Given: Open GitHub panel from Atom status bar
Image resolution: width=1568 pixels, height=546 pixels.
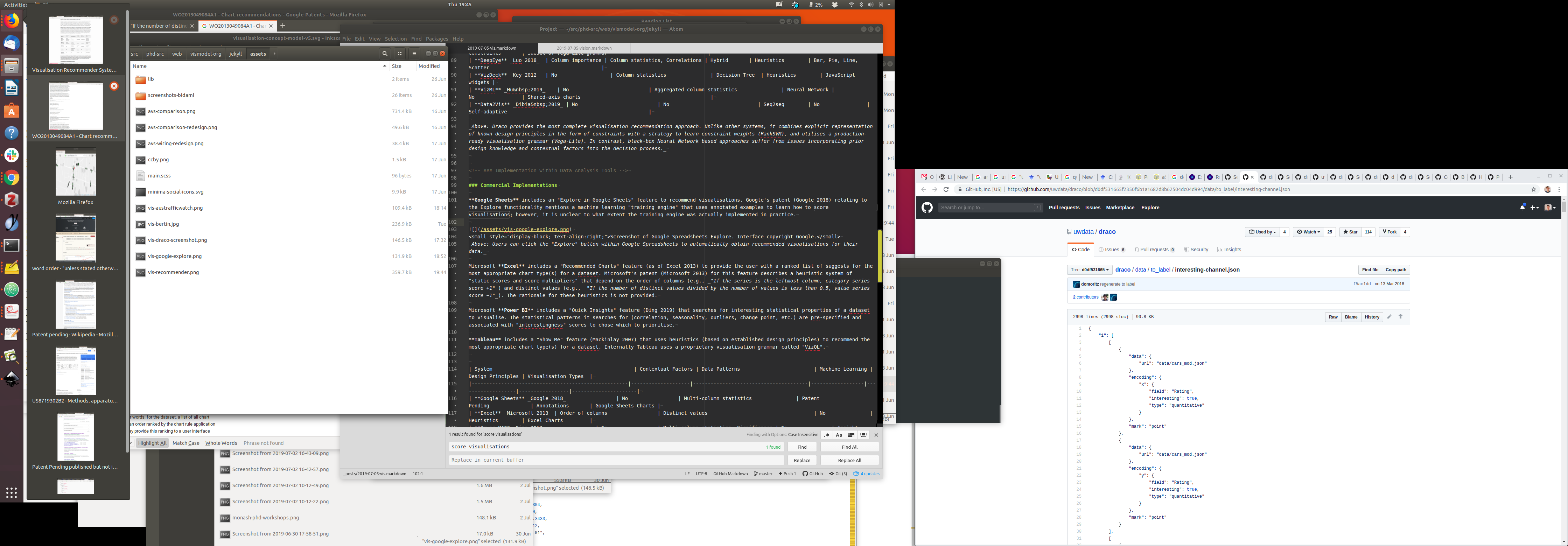Looking at the screenshot, I should (x=813, y=474).
